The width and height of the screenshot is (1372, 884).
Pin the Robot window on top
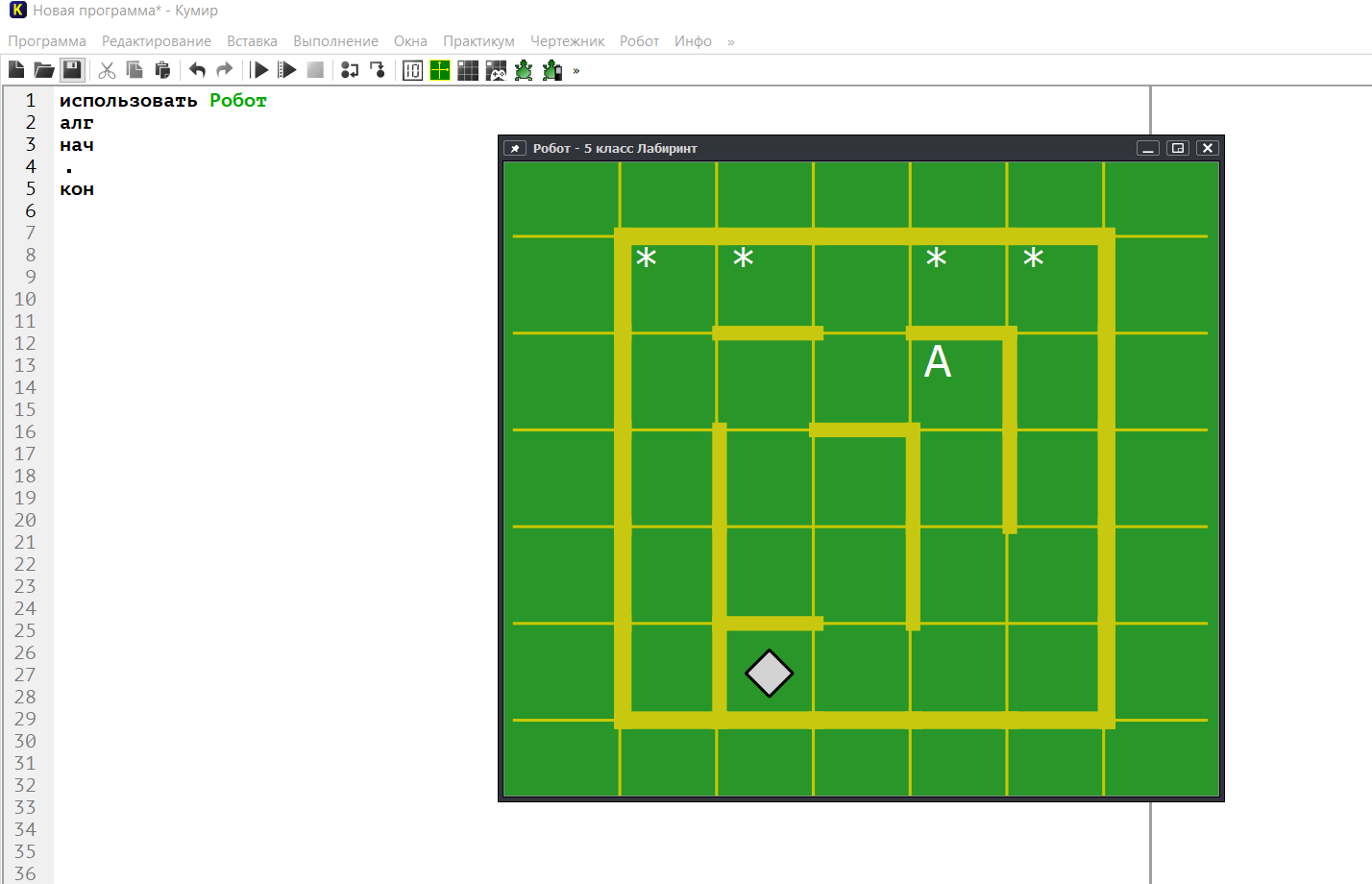click(515, 148)
